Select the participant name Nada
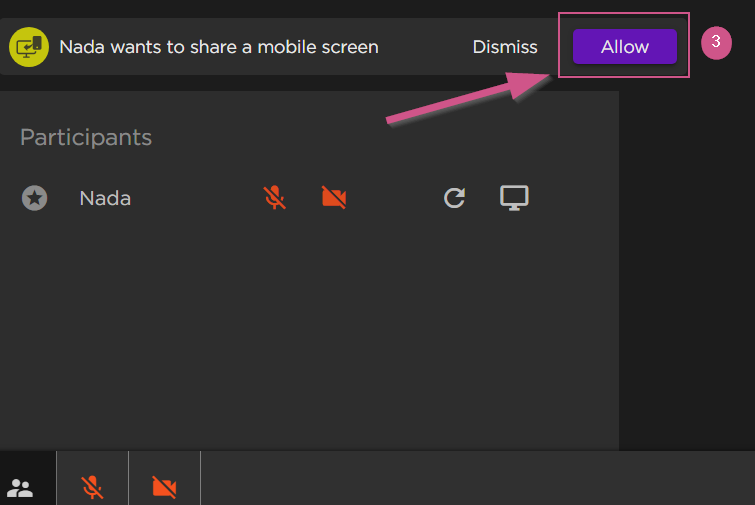The width and height of the screenshot is (755, 505). pyautogui.click(x=105, y=198)
